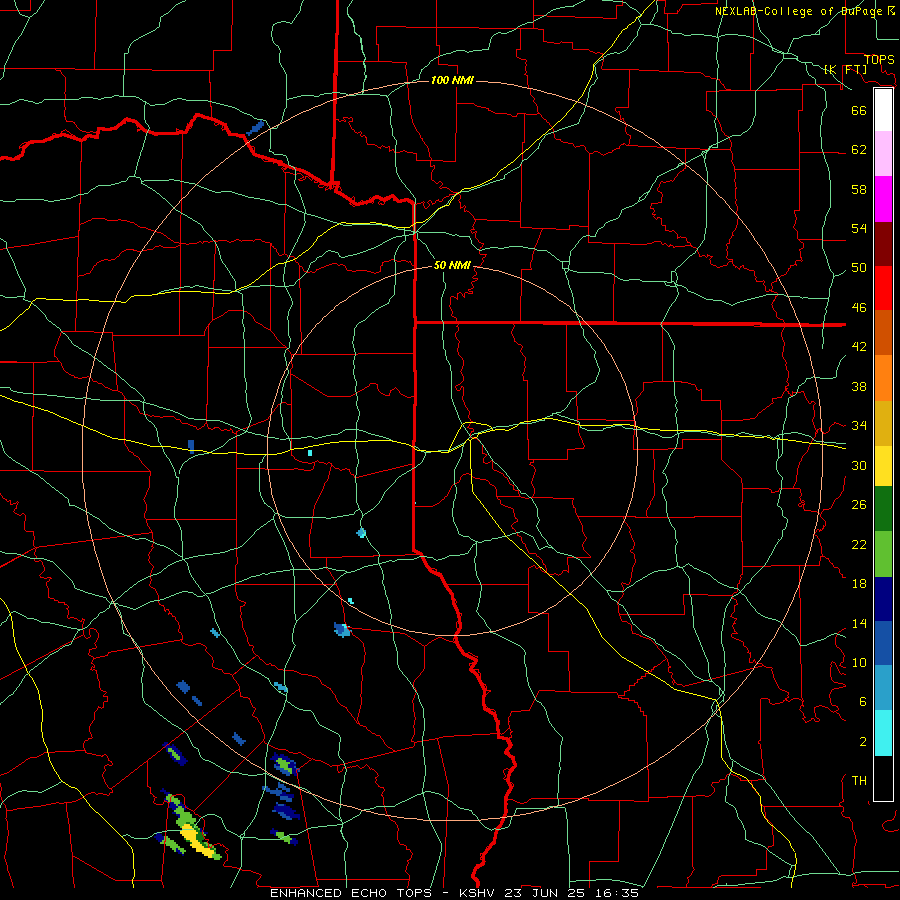900x900 pixels.
Task: Click the legend value 58
Action: point(859,189)
